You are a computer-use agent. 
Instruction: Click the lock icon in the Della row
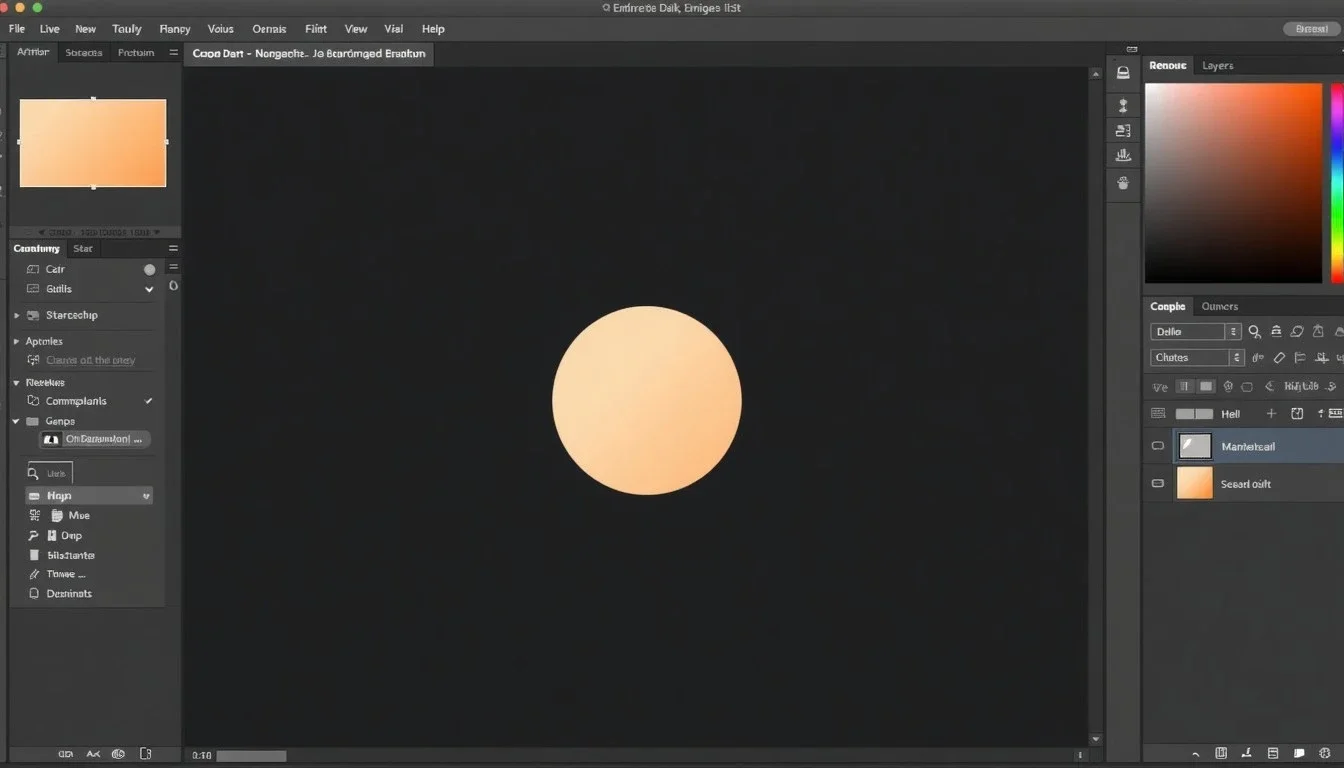click(1276, 331)
